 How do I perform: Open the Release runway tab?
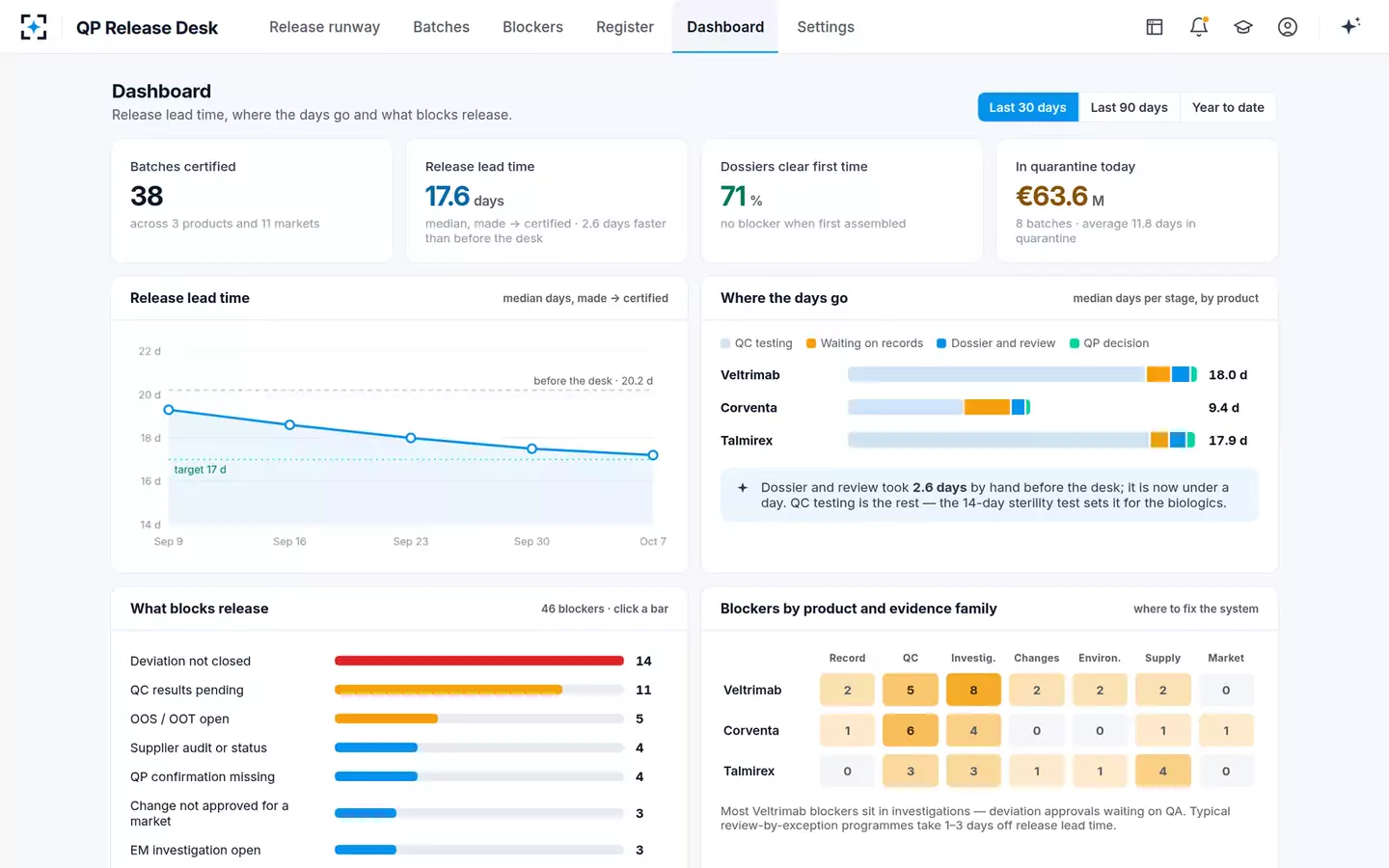pyautogui.click(x=324, y=27)
